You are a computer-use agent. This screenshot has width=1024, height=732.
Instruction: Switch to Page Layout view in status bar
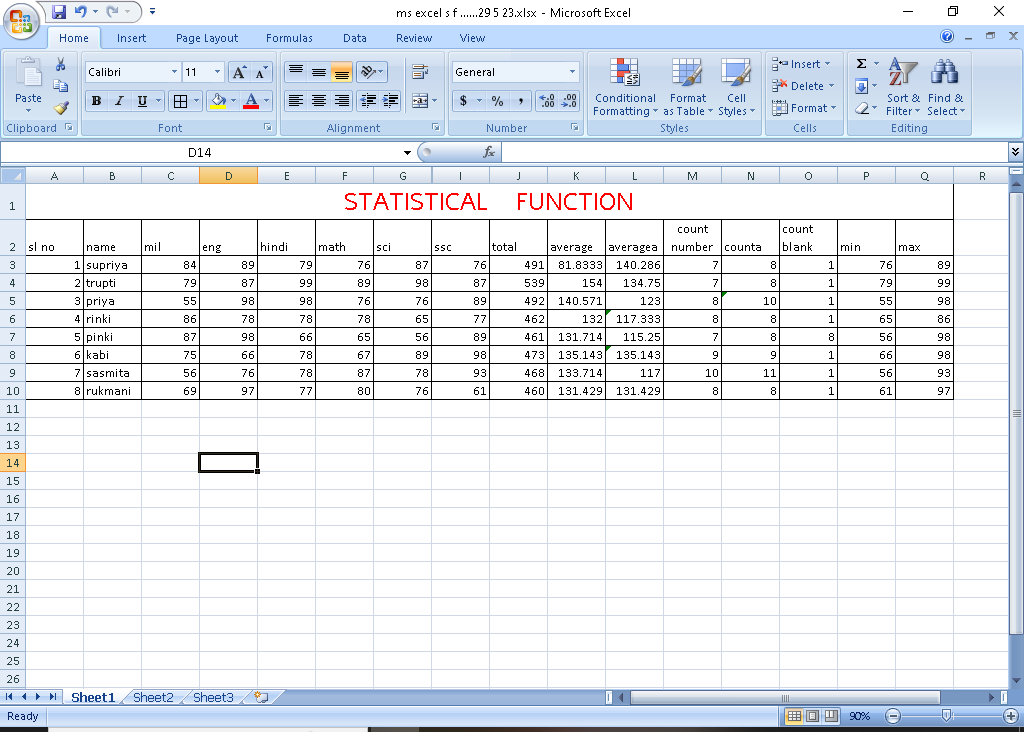point(812,716)
